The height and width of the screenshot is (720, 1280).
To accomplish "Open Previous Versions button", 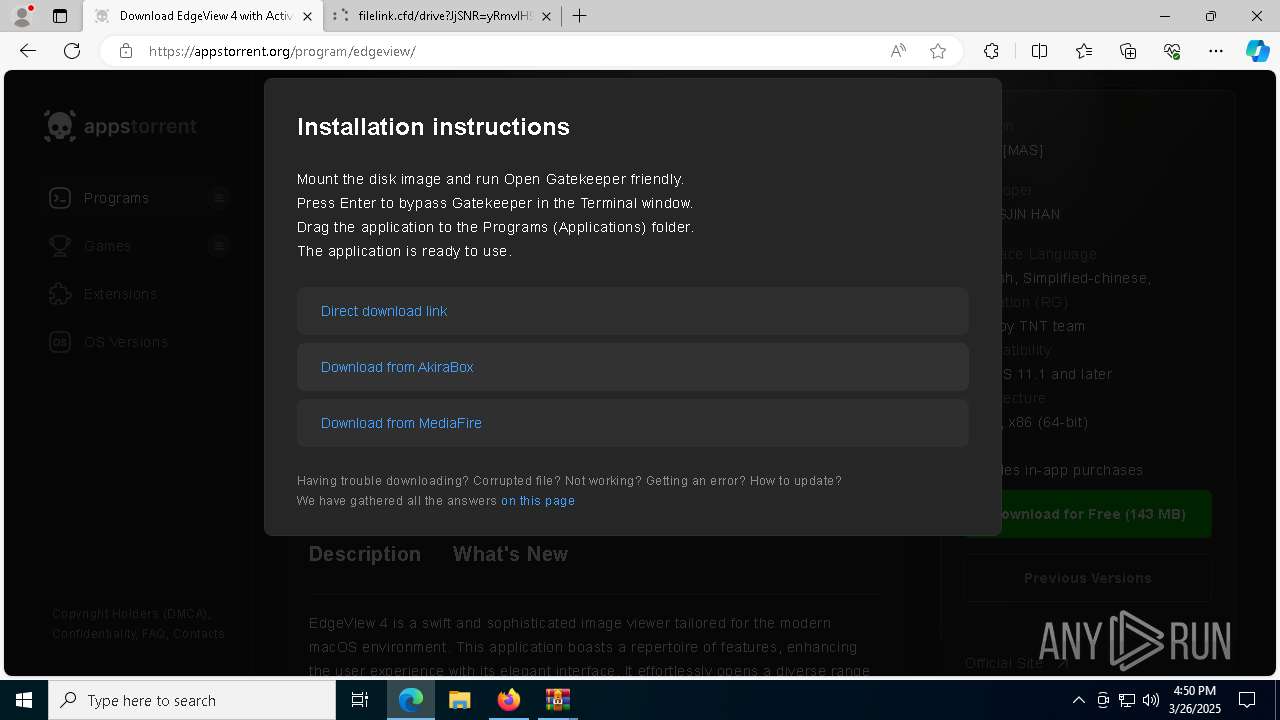I will [x=1087, y=578].
